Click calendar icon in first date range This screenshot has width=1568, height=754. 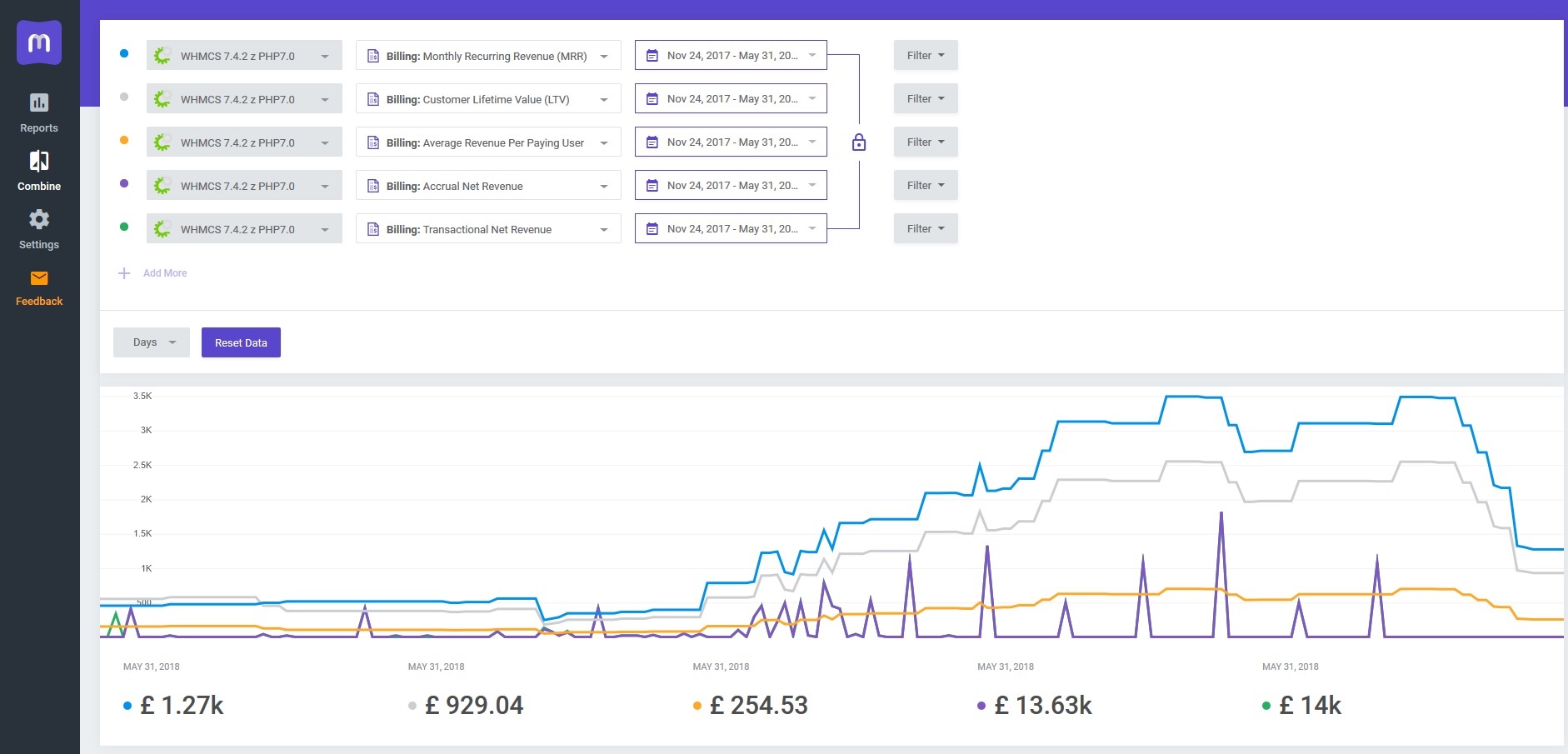(x=652, y=56)
